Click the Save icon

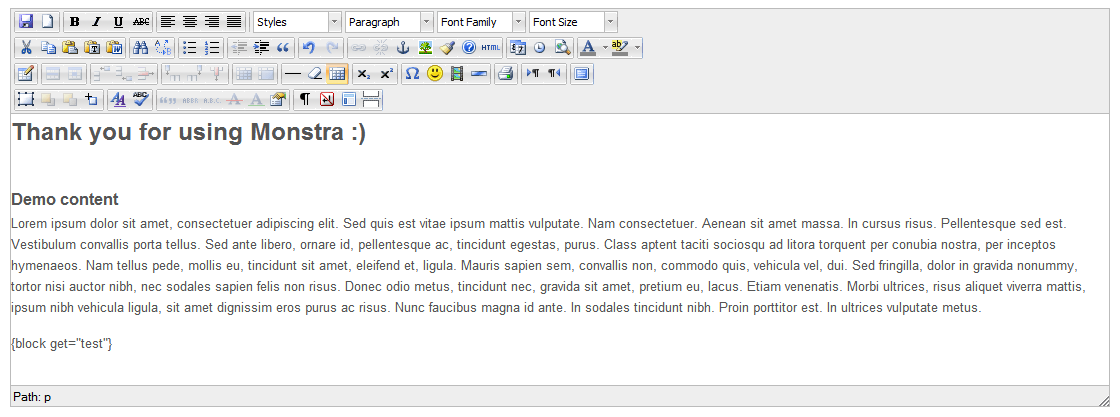27,22
